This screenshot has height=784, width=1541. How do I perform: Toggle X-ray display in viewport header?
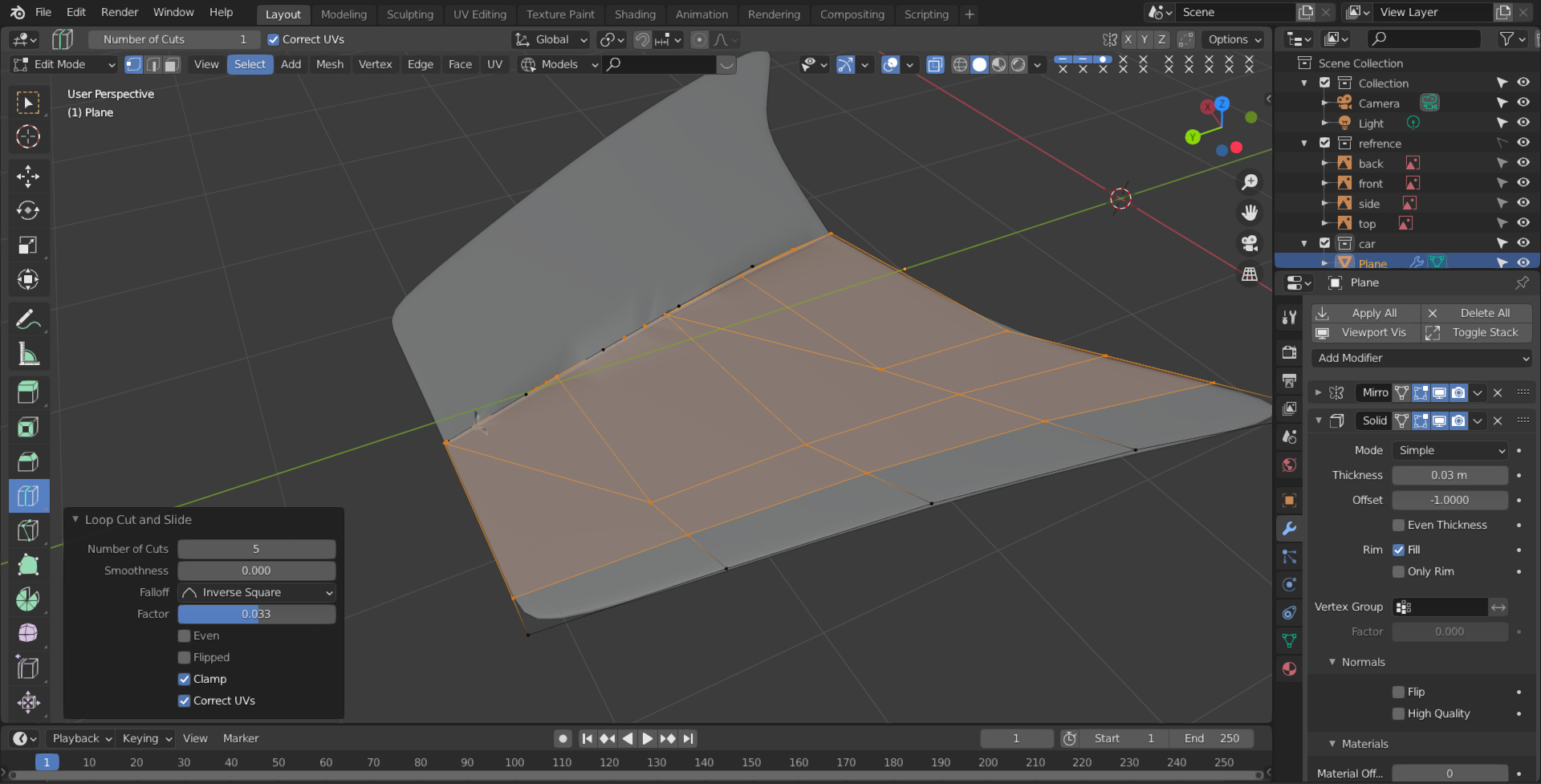935,65
